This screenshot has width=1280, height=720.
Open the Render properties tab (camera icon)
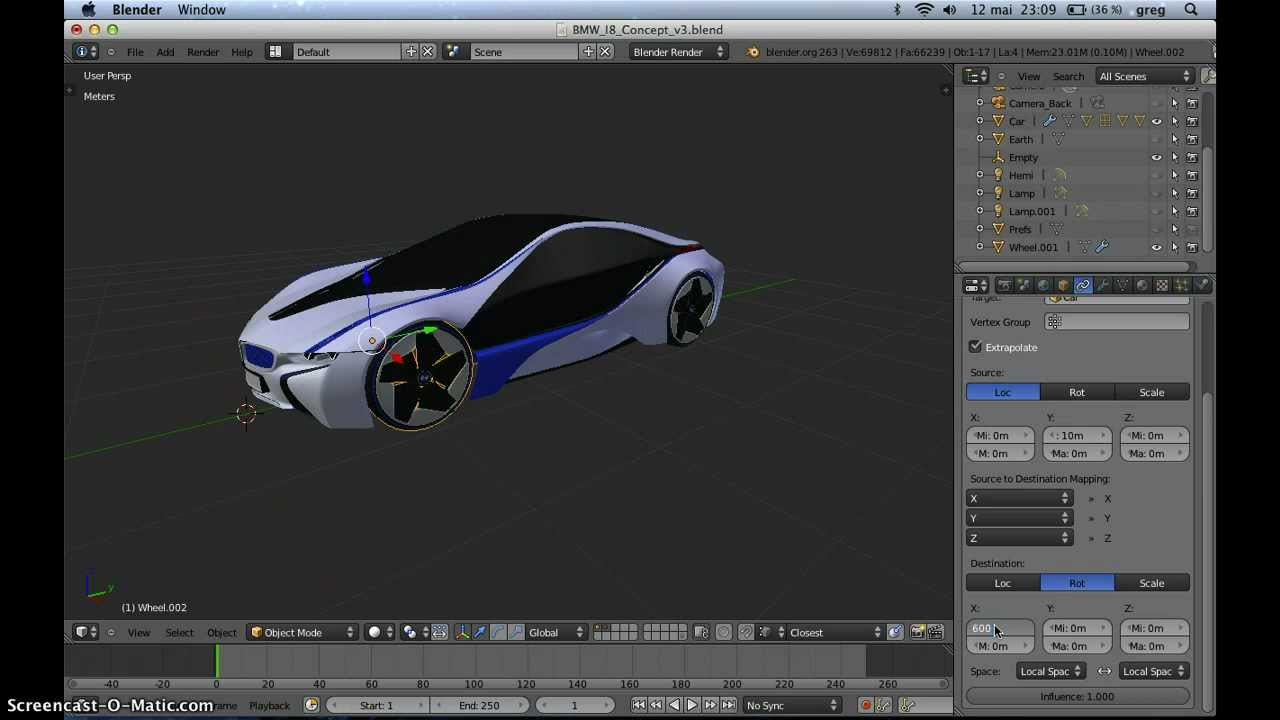point(1004,286)
